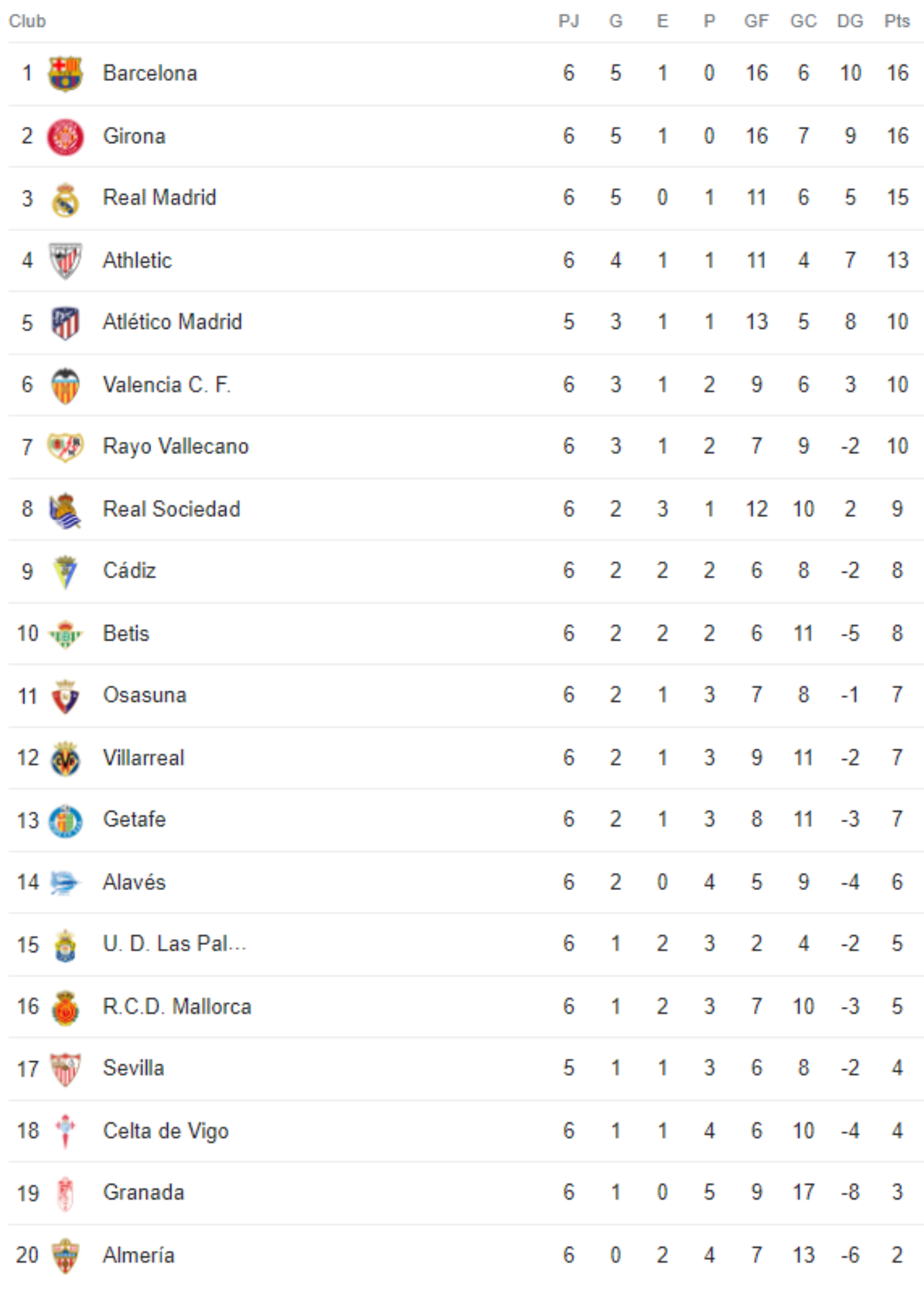Click the Villarreal yellow crest icon
924x1307 pixels.
click(x=65, y=759)
